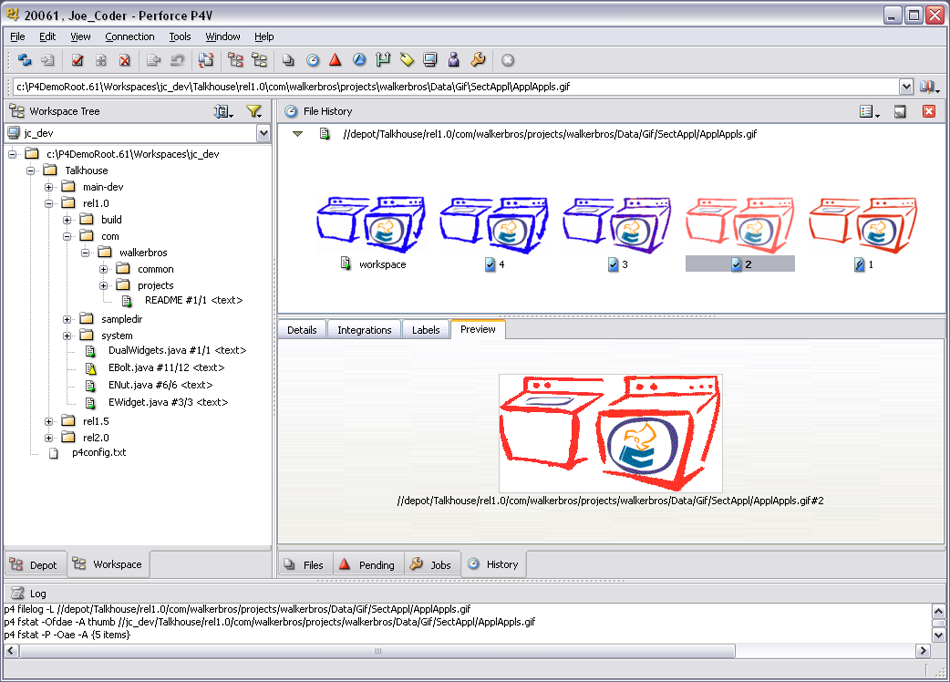Viewport: 950px width, 682px height.
Task: Click the Log pane horizontal scrollbar
Action: [x=470, y=651]
